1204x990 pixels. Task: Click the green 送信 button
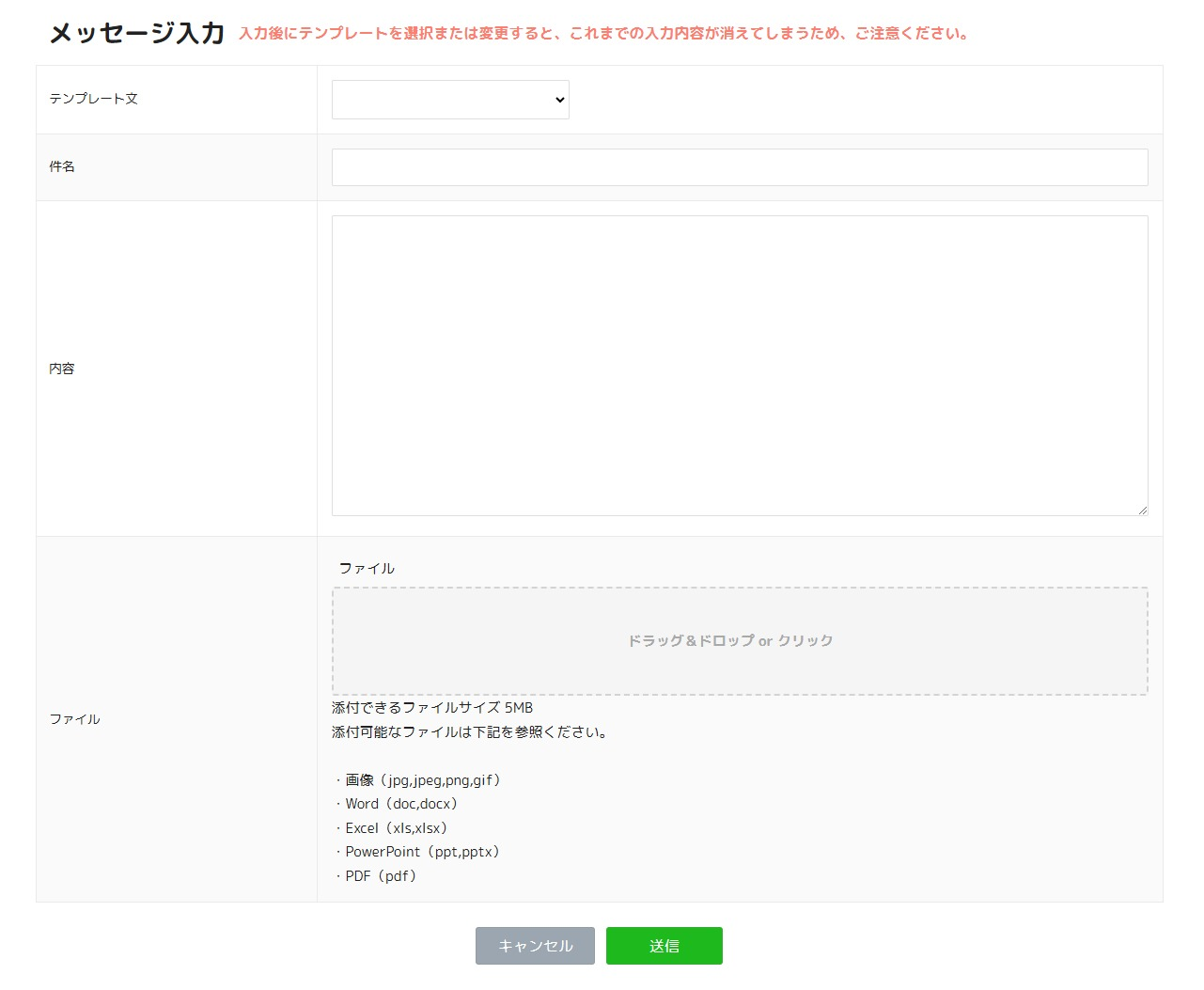point(665,946)
